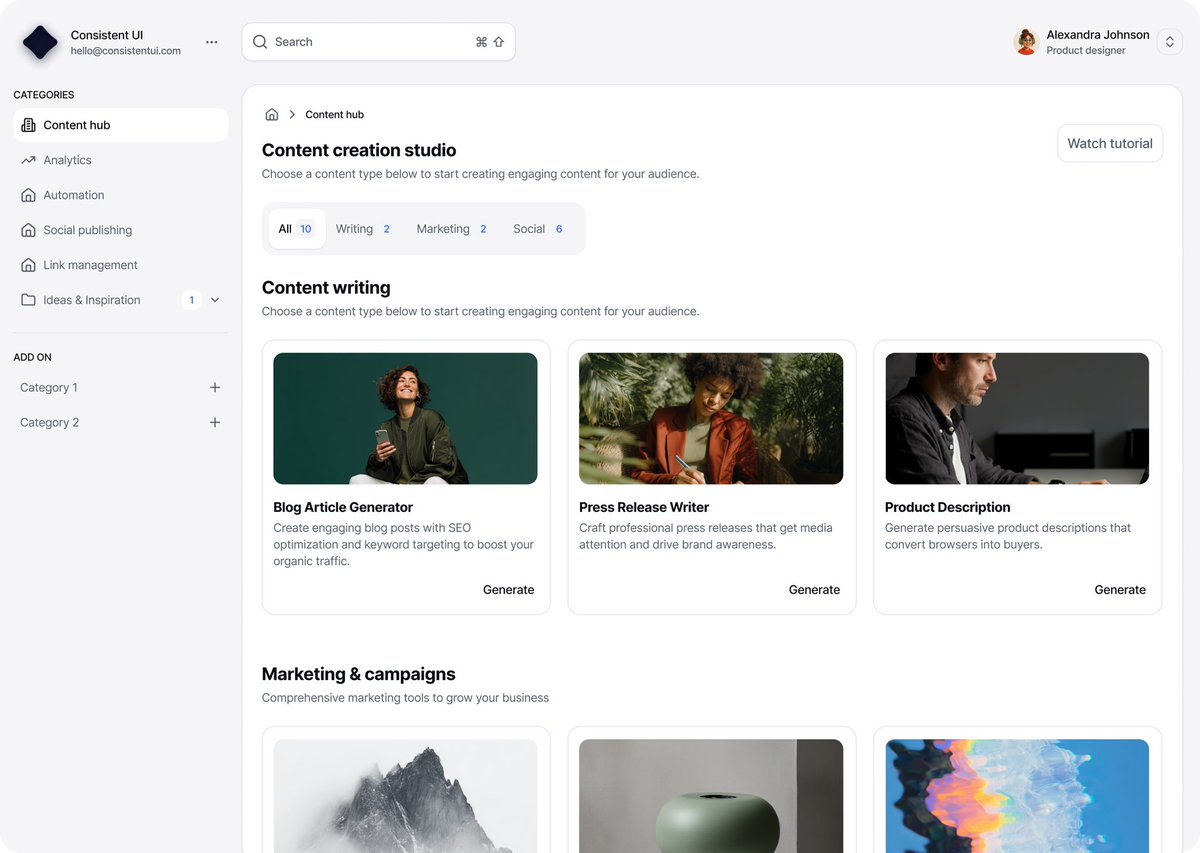Click the Watch tutorial button
This screenshot has height=853, width=1200.
click(x=1110, y=143)
